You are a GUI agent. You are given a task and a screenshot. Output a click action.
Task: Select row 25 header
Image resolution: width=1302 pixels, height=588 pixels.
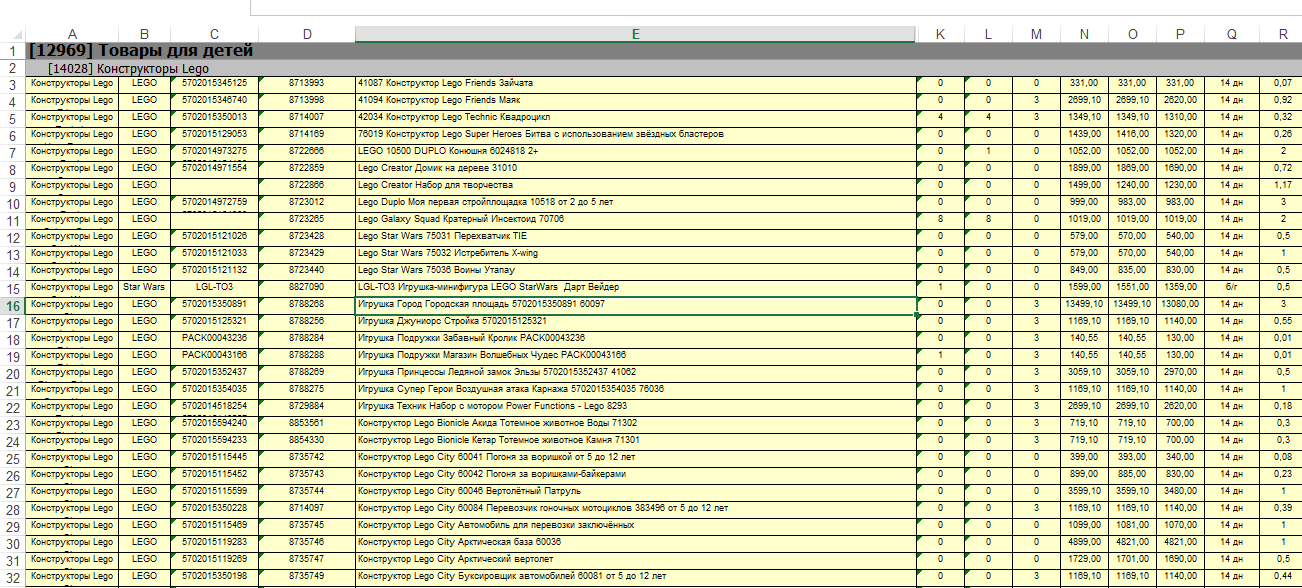pyautogui.click(x=12, y=458)
